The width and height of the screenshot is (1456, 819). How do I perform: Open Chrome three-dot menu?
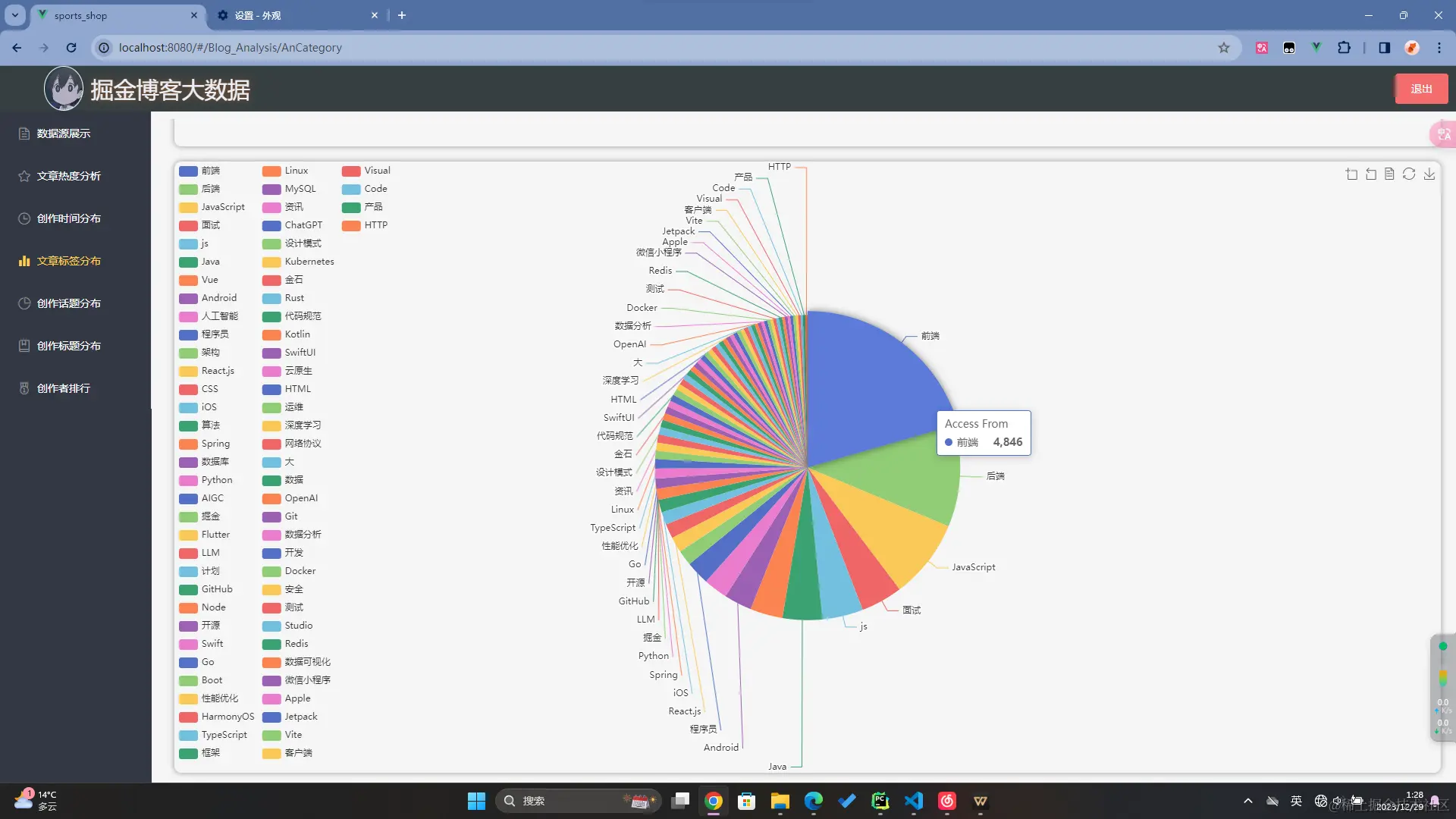coord(1439,48)
